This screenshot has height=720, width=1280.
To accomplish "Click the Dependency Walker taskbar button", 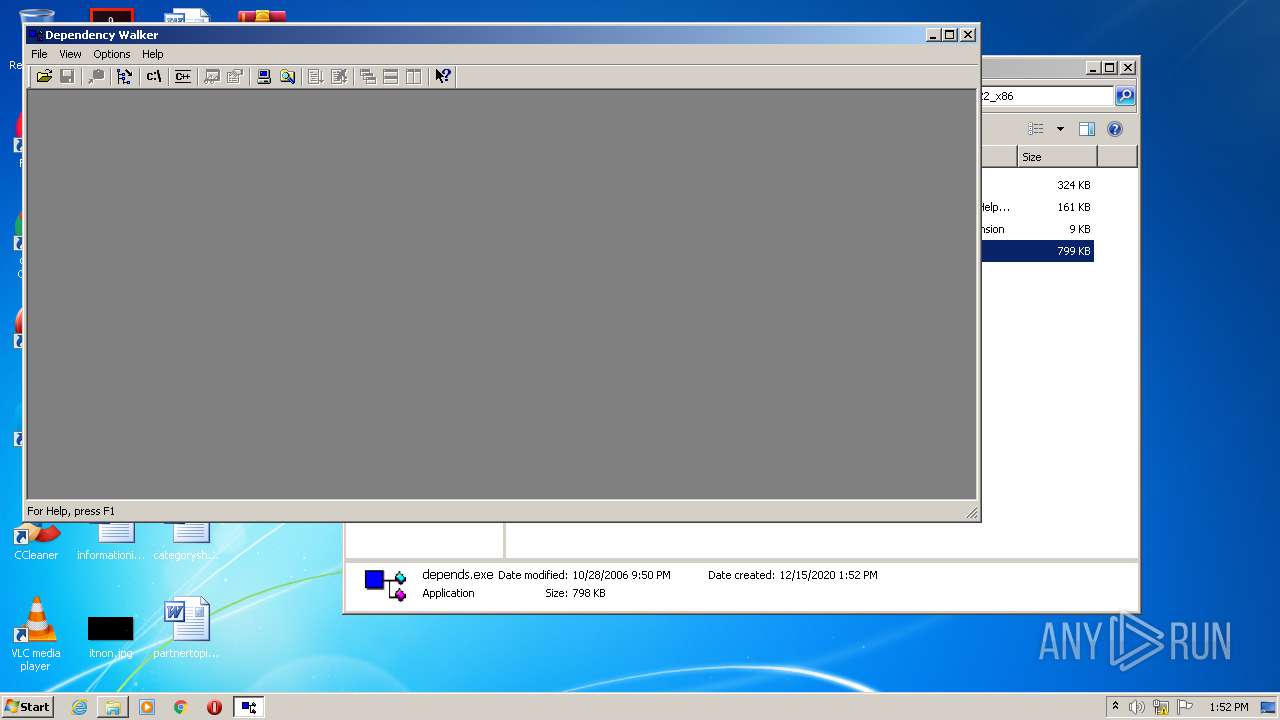I will coord(248,707).
